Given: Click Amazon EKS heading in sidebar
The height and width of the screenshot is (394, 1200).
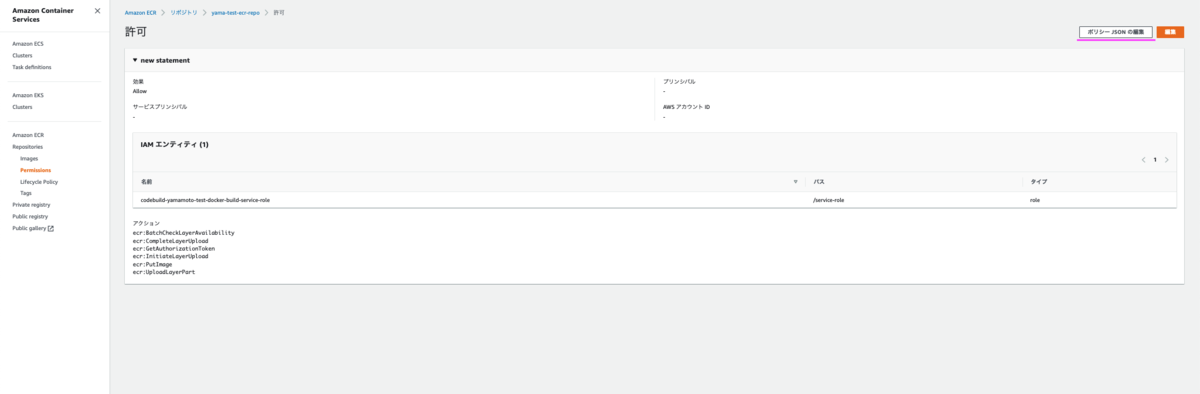Looking at the screenshot, I should [28, 95].
